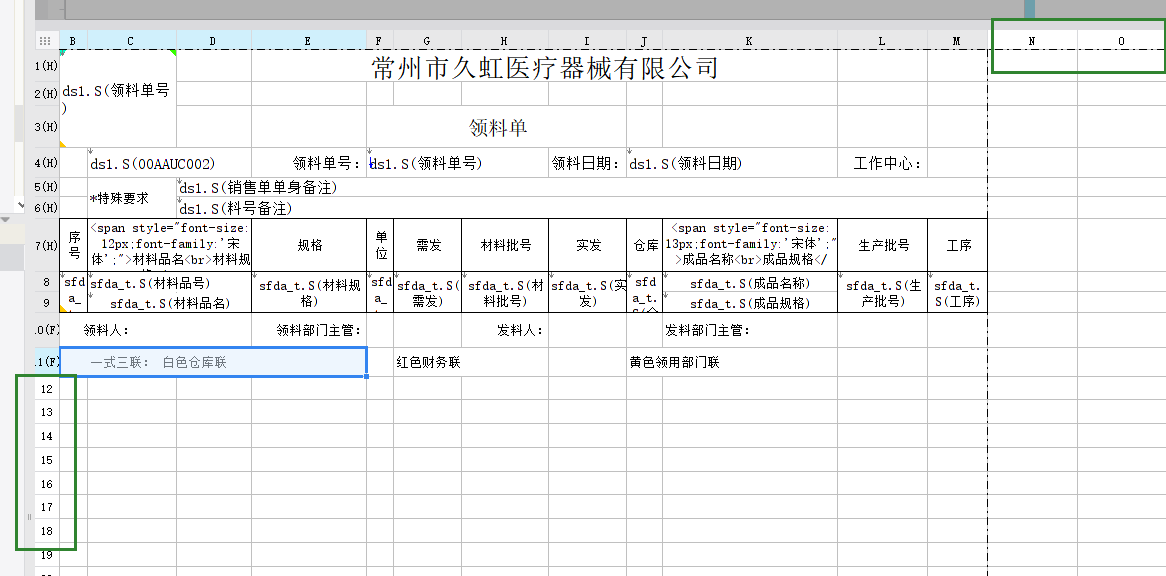Click the company title 常州市久虹医疗器械有限公司 cell
The image size is (1166, 576).
544,66
